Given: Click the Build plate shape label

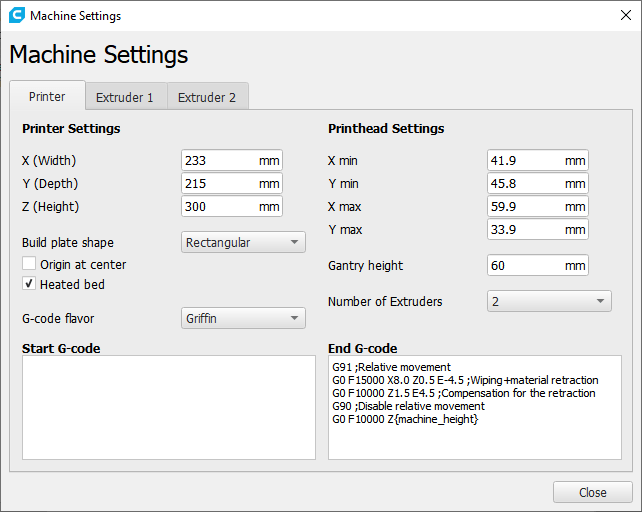Looking at the screenshot, I should [68, 242].
